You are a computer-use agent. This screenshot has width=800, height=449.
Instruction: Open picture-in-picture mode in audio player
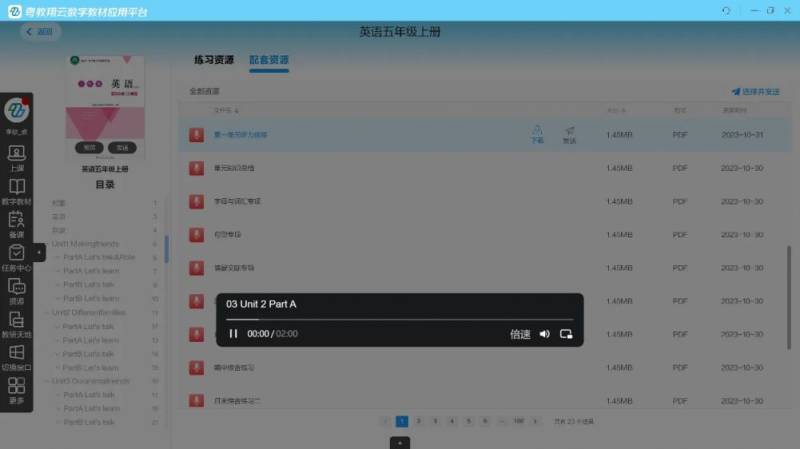coord(566,334)
